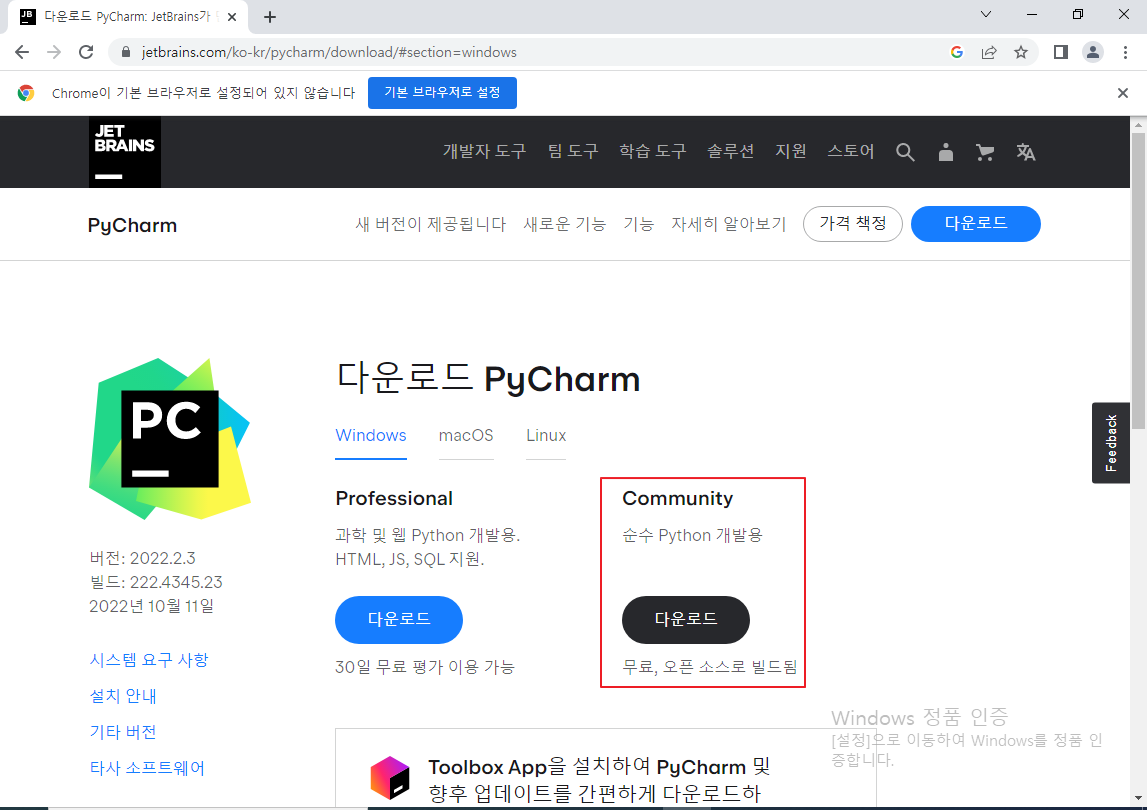Click the padlock site info icon

click(126, 52)
